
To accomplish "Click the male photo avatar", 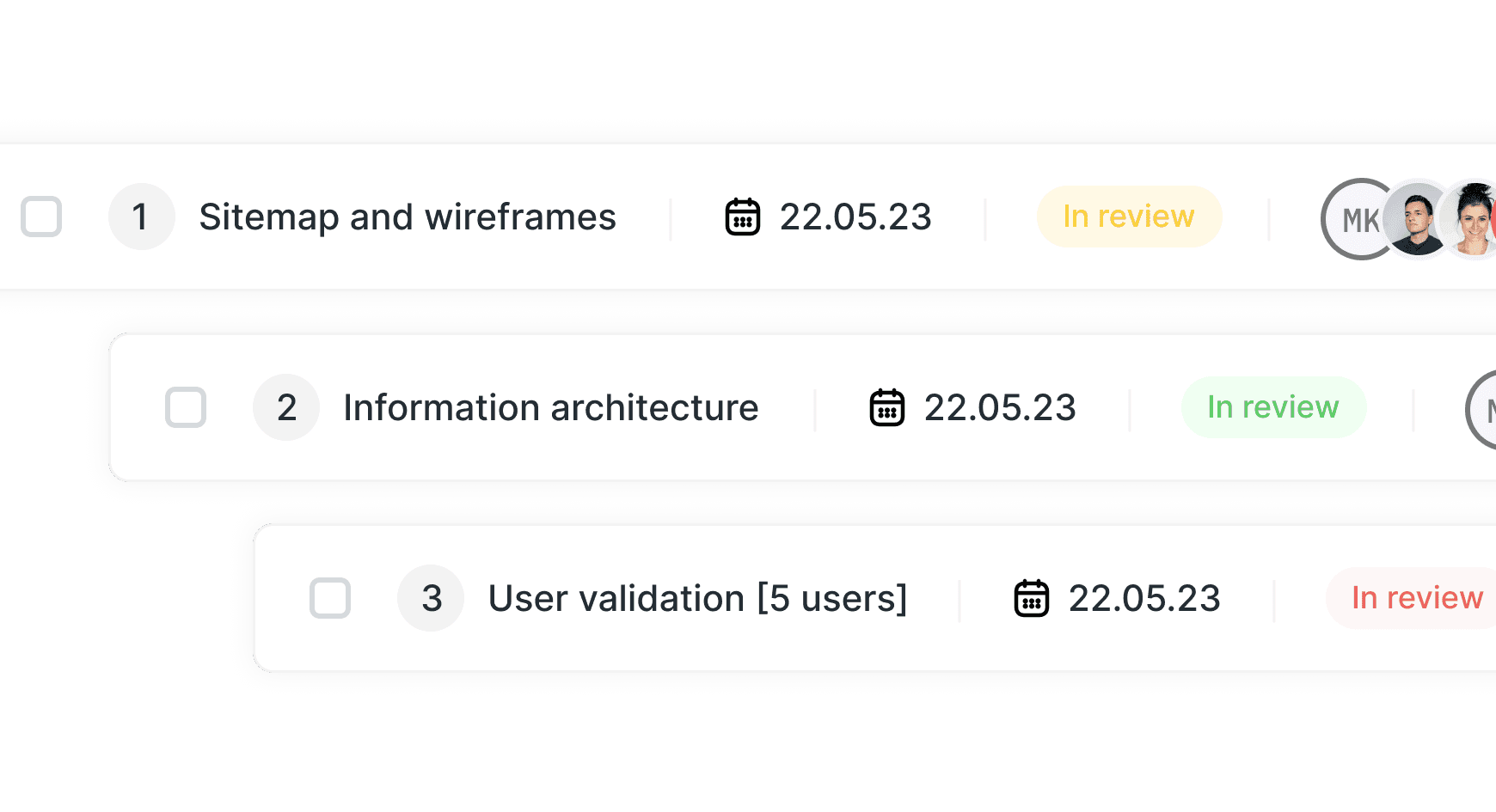I will coord(1416,219).
